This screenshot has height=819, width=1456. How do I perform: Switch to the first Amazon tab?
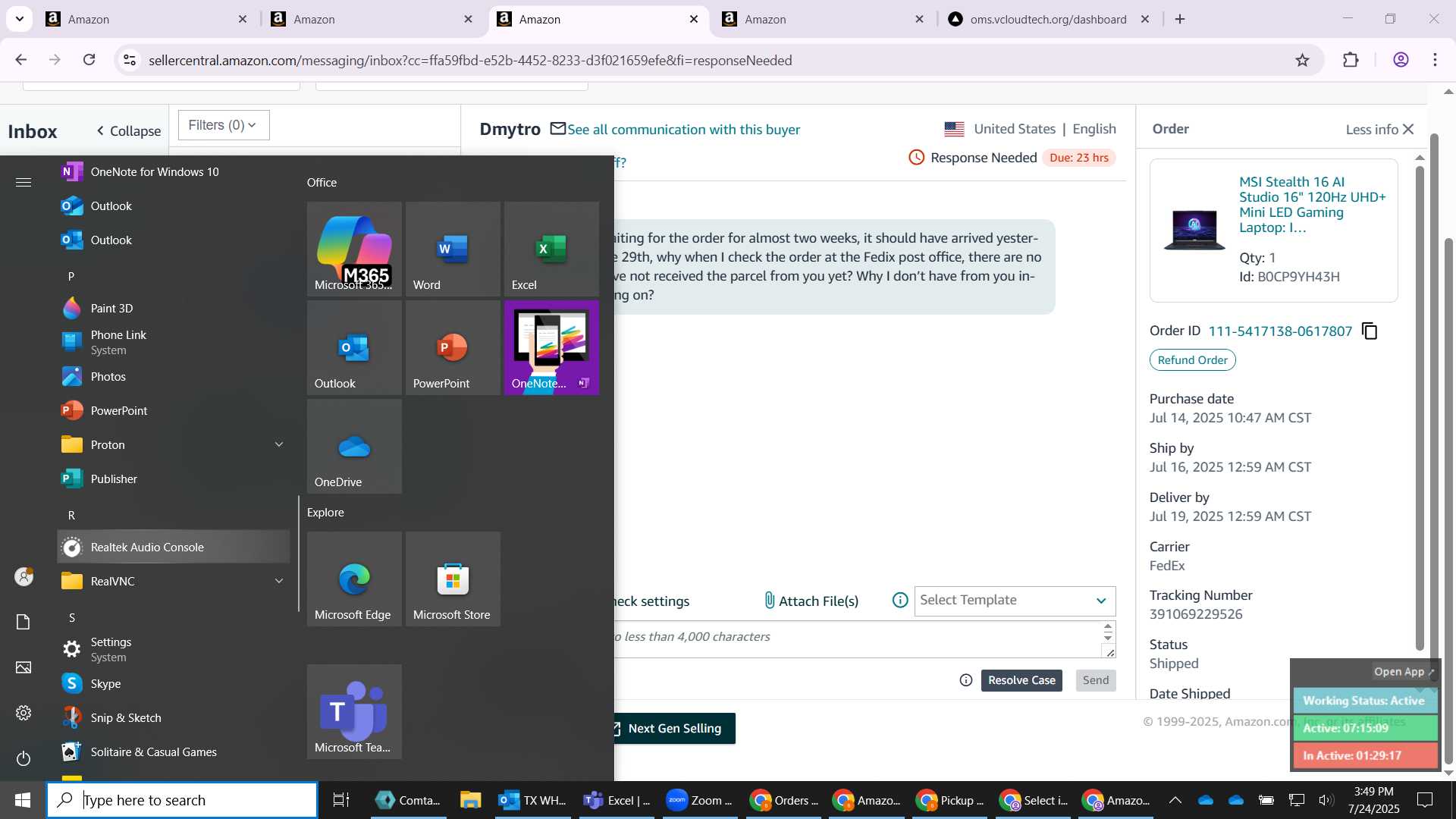147,20
